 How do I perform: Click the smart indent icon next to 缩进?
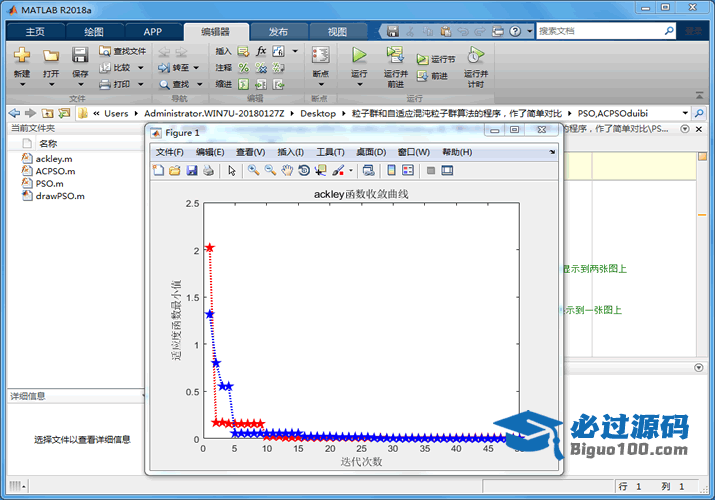(x=244, y=84)
